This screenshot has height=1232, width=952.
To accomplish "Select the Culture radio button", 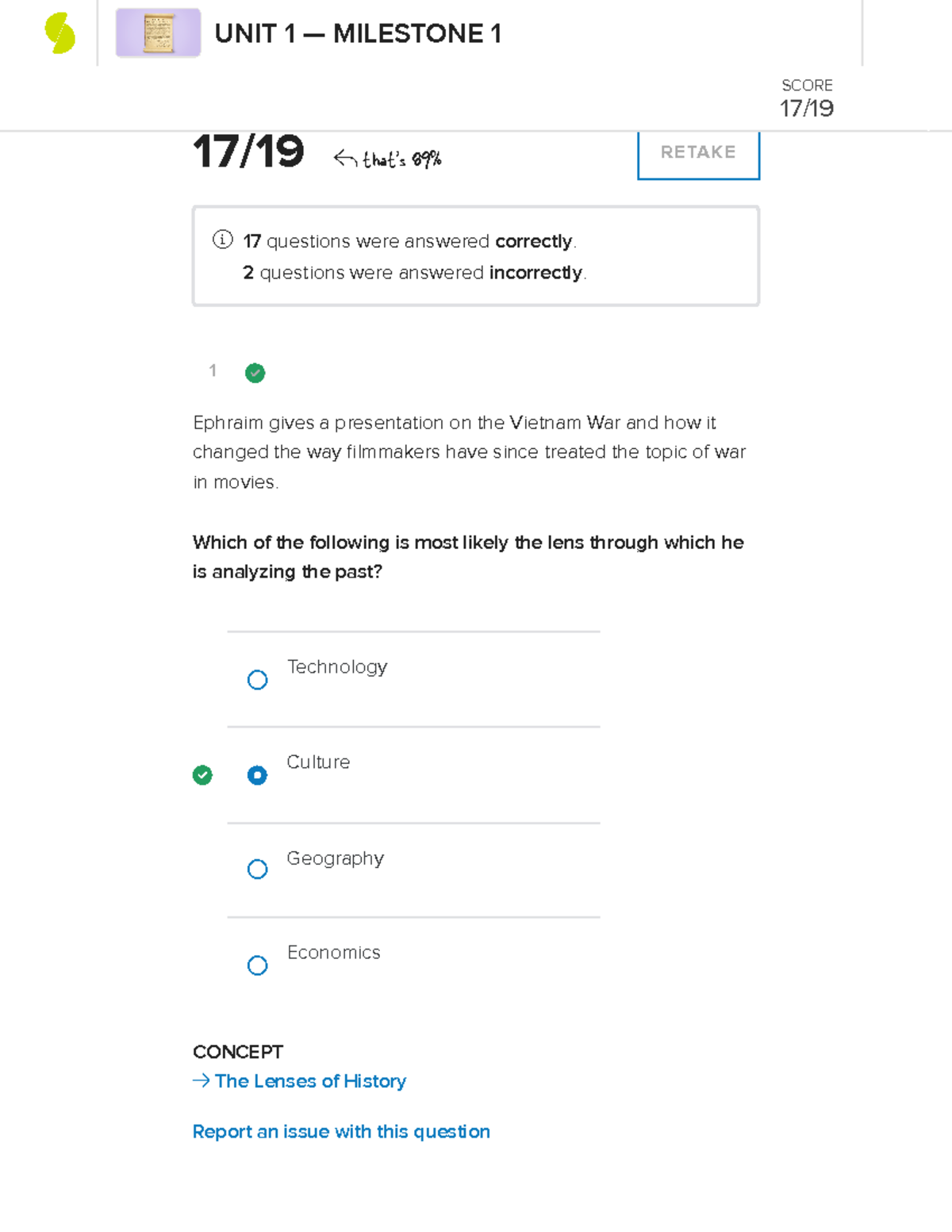I will 257,775.
